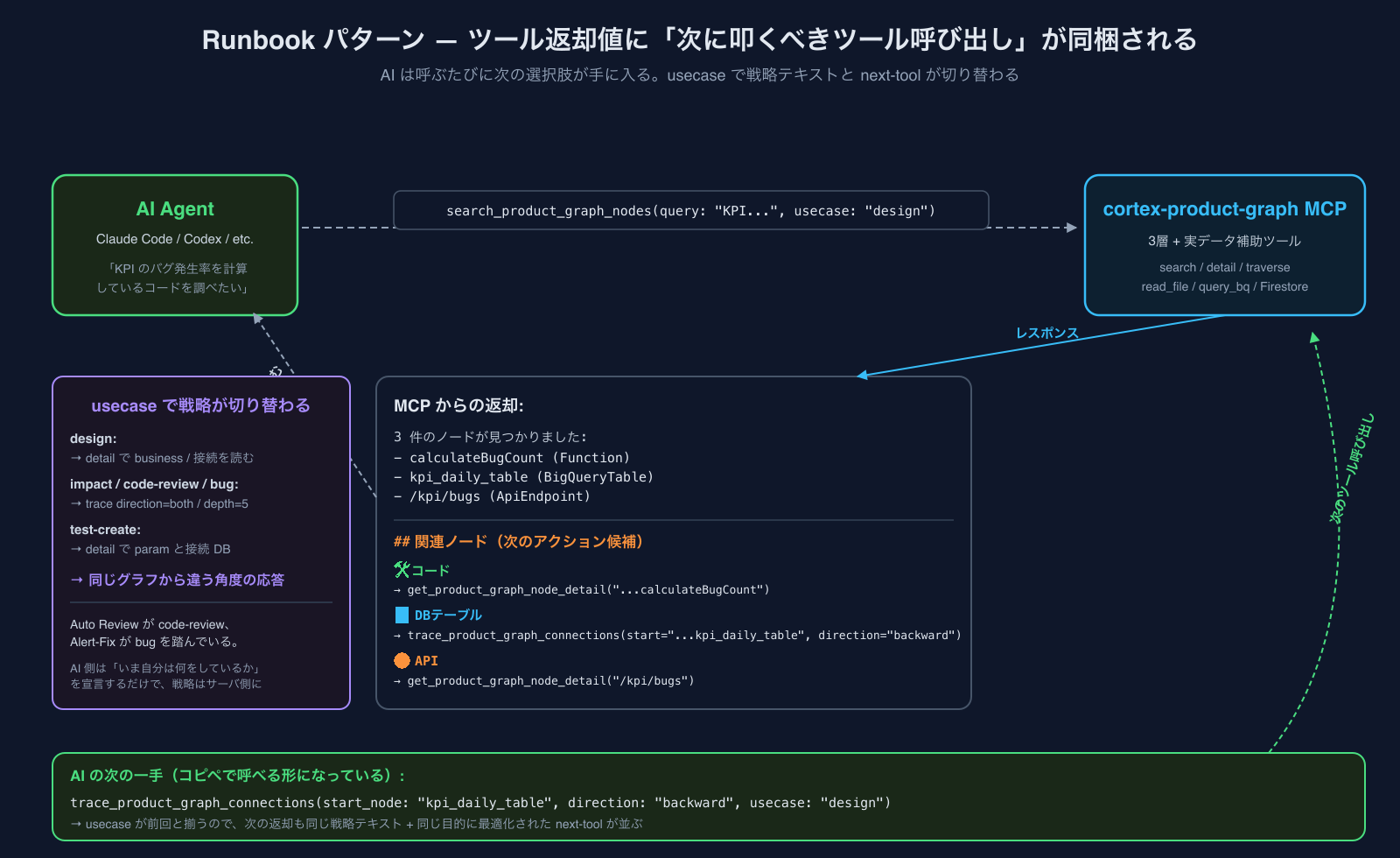Viewport: 1400px width, 858px height.
Task: Select the subtitle line beginning AI は呼ぶたびに
Action: 699,75
